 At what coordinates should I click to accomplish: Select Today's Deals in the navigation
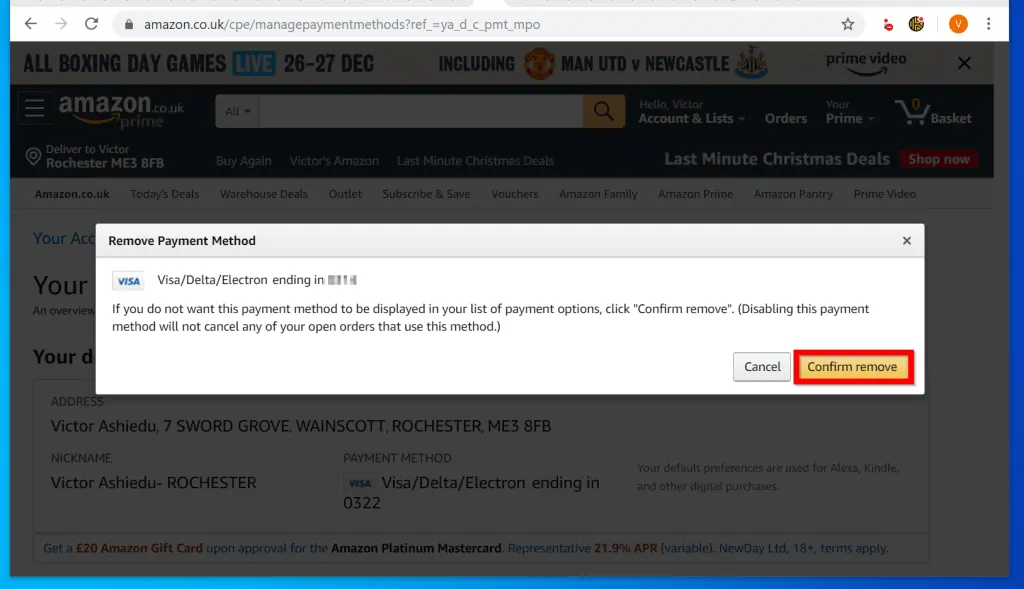164,194
